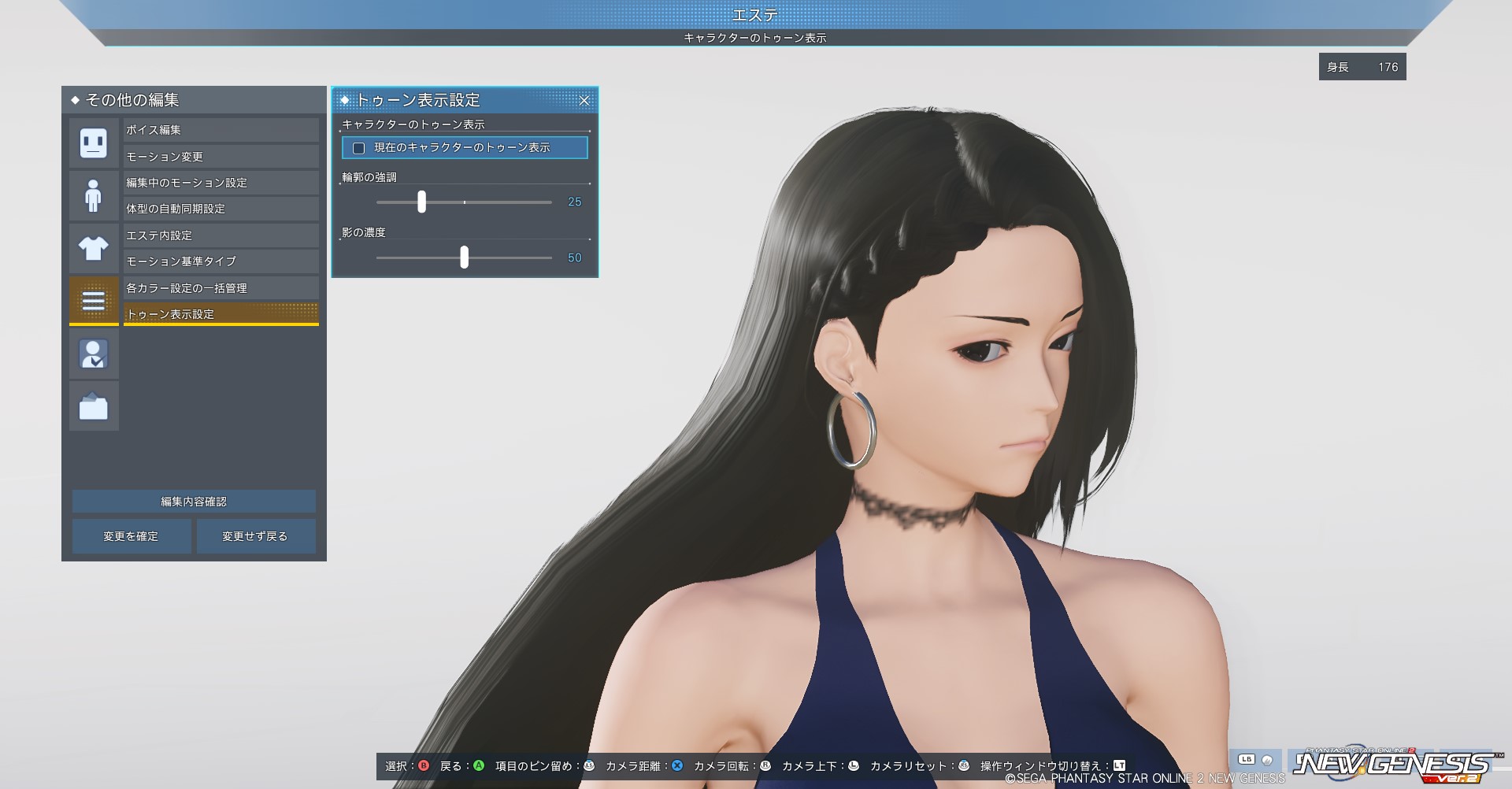
Task: Open the character portrait check icon
Action: coord(94,354)
